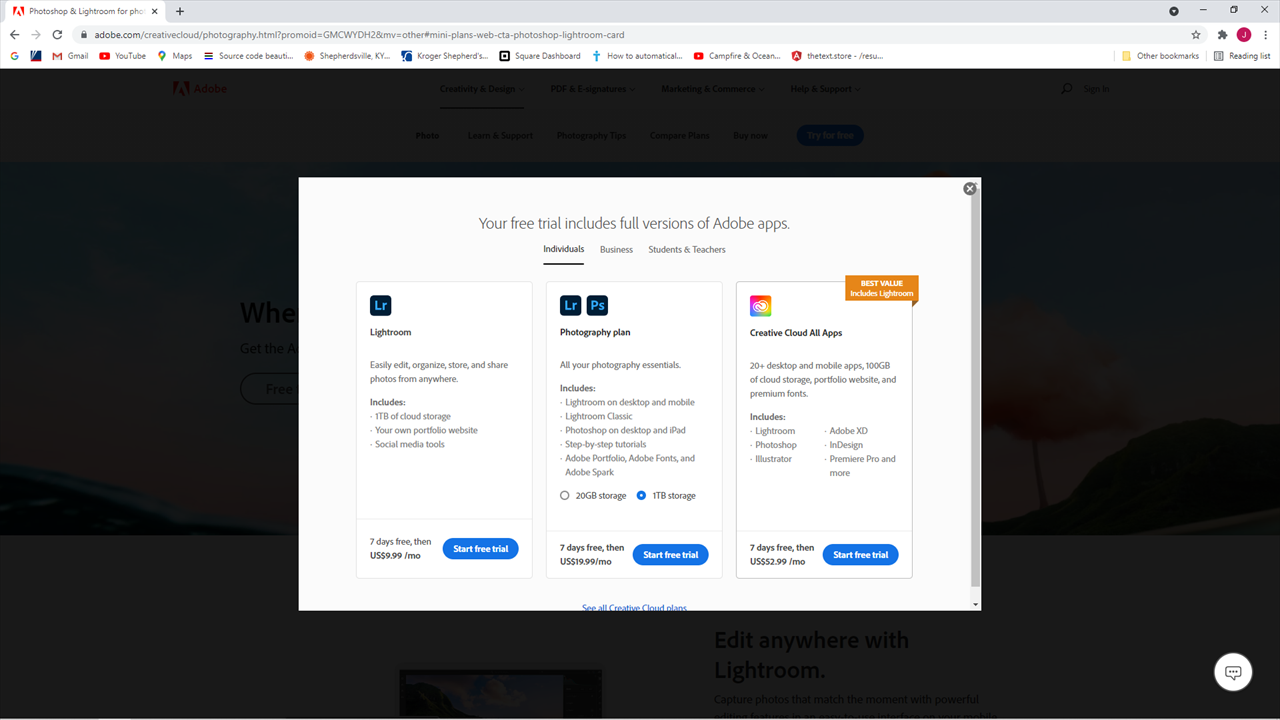Click the popup's vertical scrollbar thumb
The width and height of the screenshot is (1280, 720).
click(x=976, y=390)
